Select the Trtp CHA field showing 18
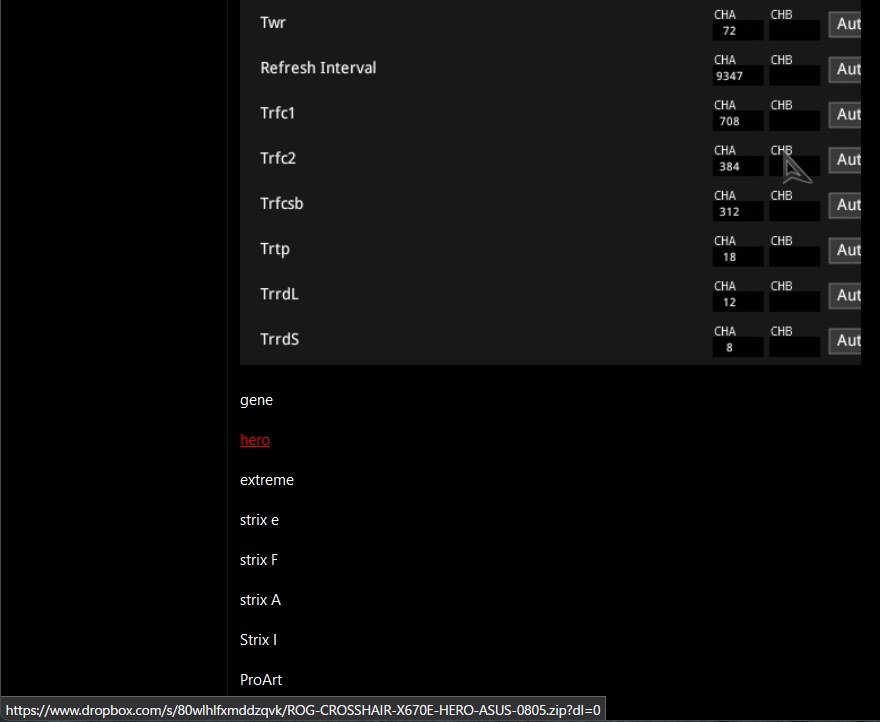 tap(737, 257)
